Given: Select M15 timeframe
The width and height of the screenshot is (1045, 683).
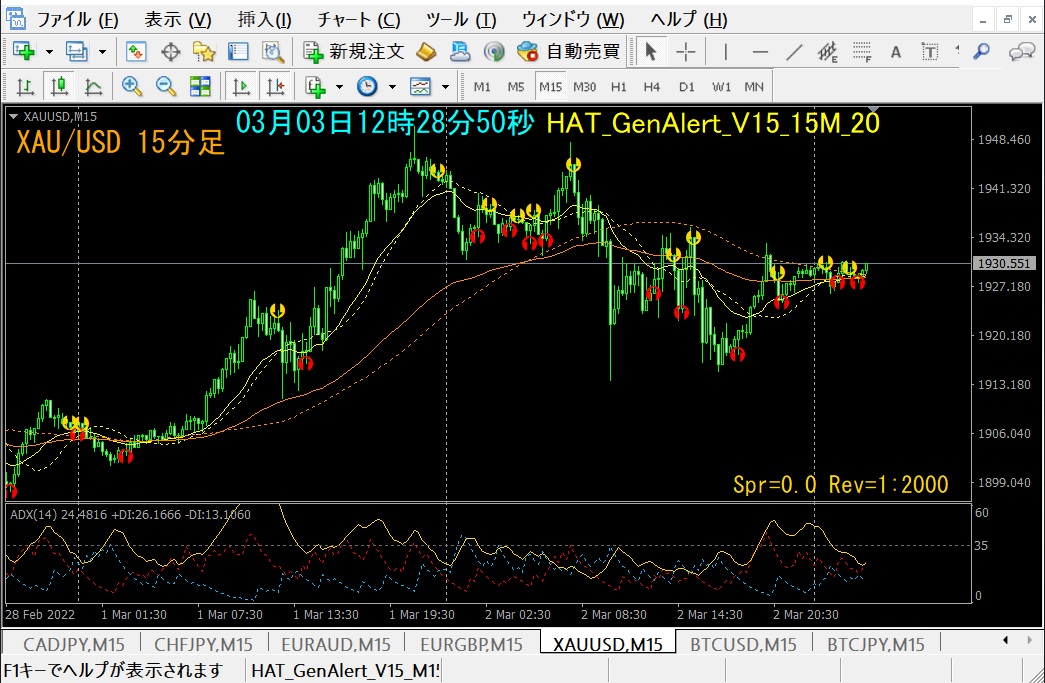Looking at the screenshot, I should [x=550, y=87].
